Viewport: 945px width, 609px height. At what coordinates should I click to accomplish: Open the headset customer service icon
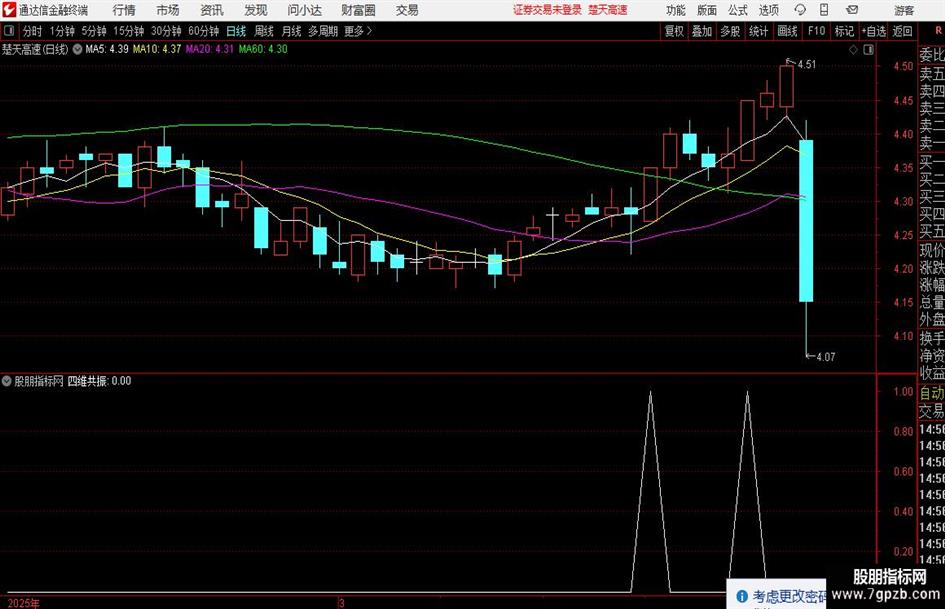(x=800, y=10)
